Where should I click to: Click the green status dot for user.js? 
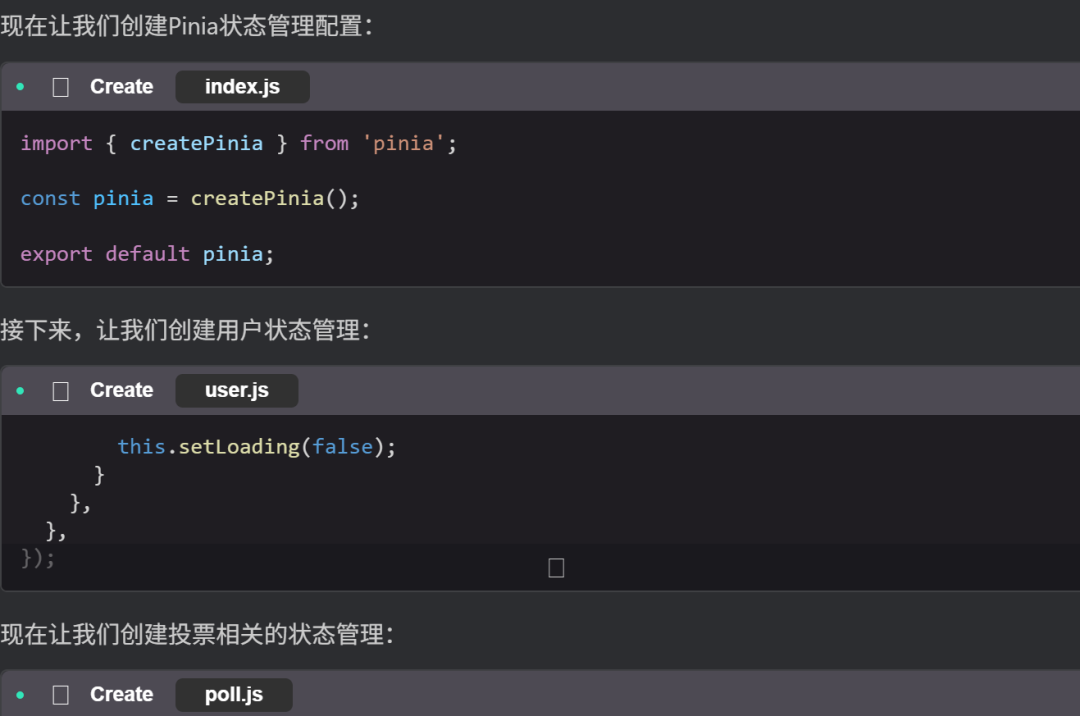20,391
